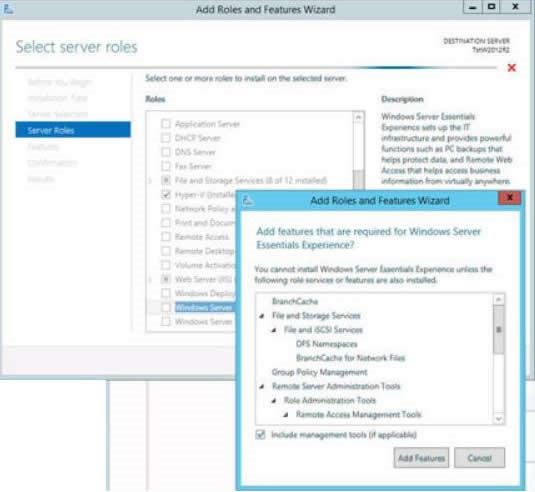The height and width of the screenshot is (492, 535).
Task: Collapse the Role Administration Tools node
Action: click(274, 401)
